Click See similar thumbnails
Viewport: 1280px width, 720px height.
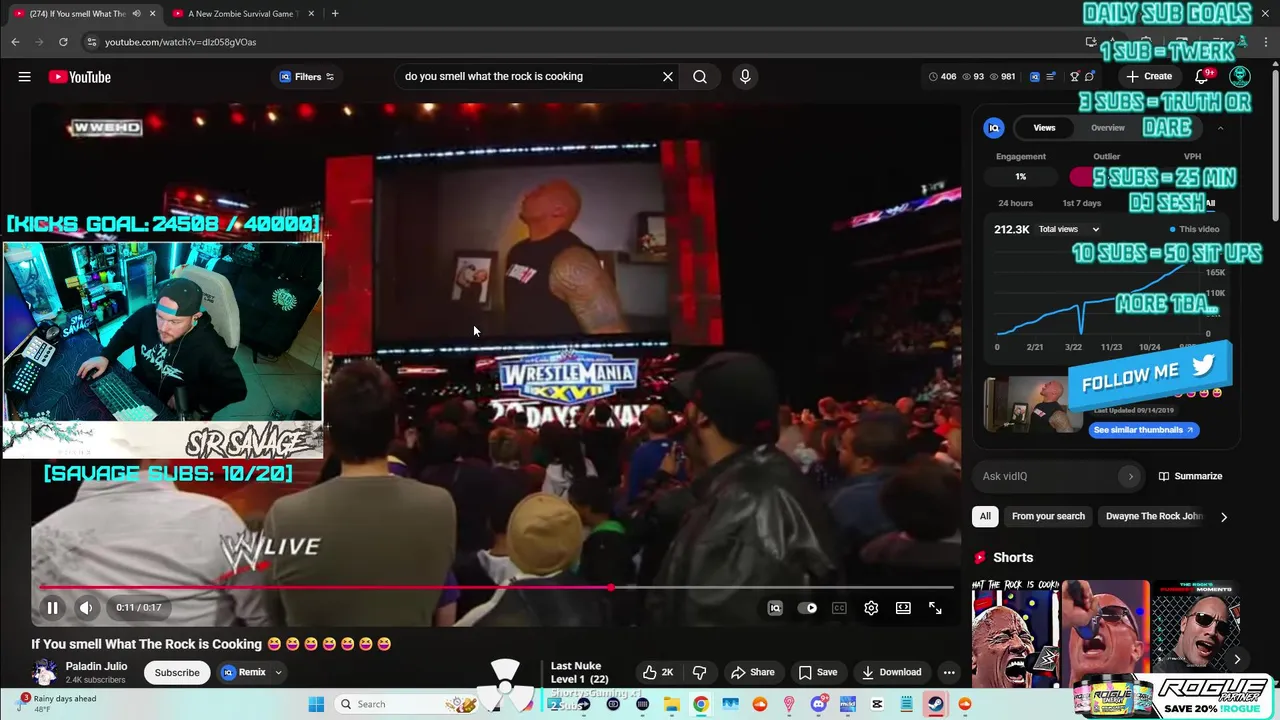pyautogui.click(x=1143, y=430)
